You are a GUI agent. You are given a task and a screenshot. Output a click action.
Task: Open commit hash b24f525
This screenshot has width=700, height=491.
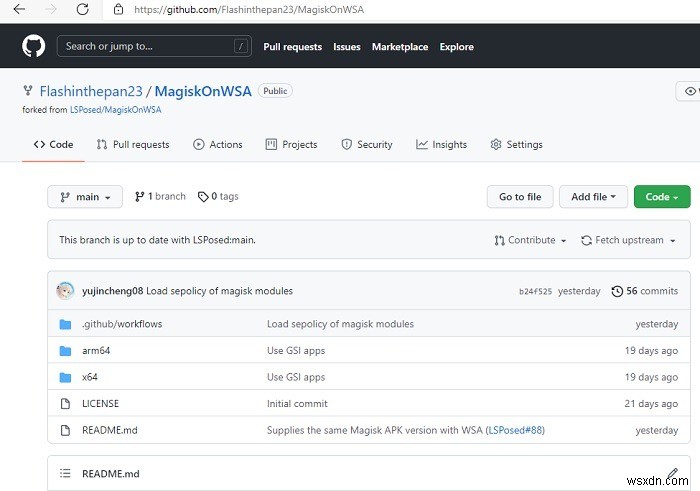[535, 291]
